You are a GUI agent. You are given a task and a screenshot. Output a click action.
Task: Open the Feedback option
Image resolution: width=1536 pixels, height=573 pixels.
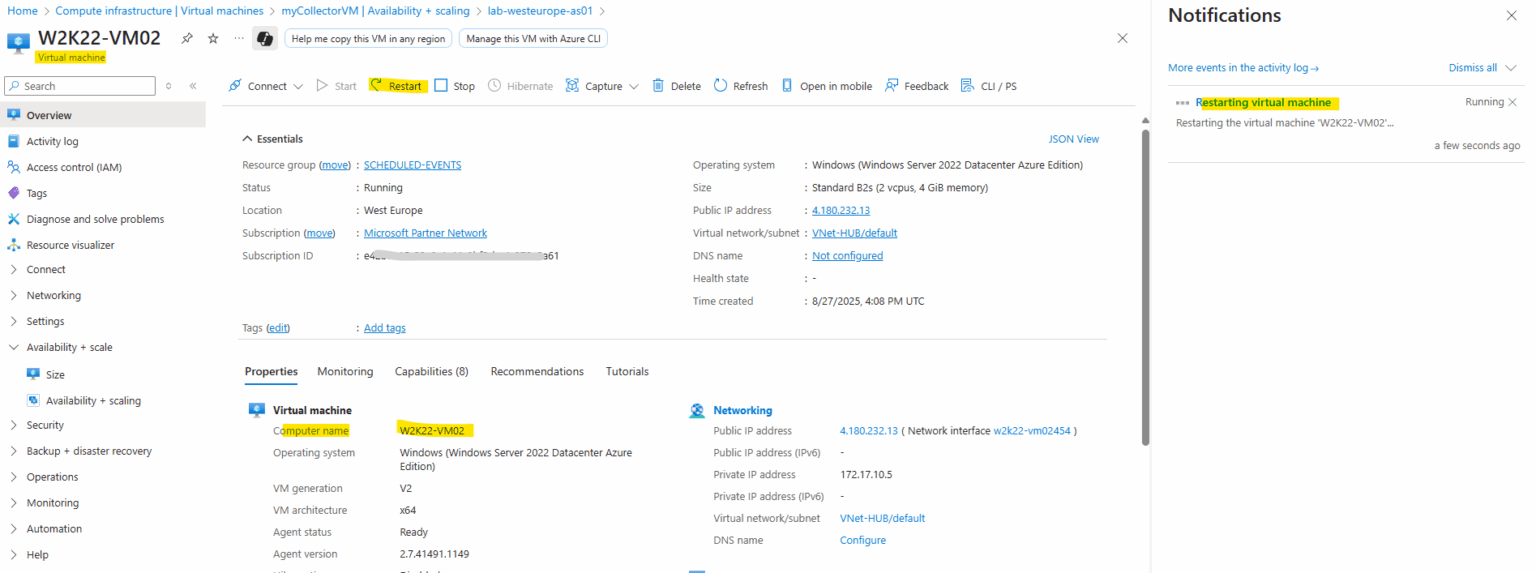coord(917,86)
